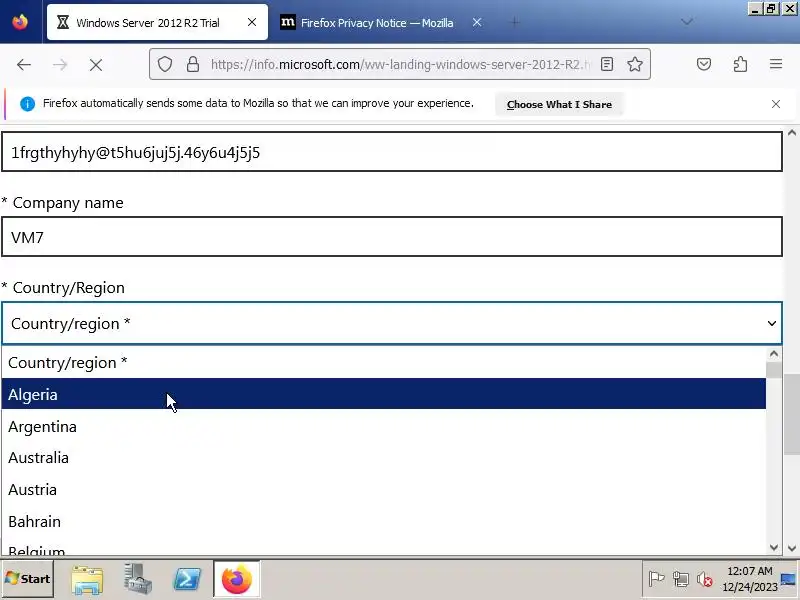The width and height of the screenshot is (800, 600).
Task: Bookmark this page with the star
Action: pos(635,64)
